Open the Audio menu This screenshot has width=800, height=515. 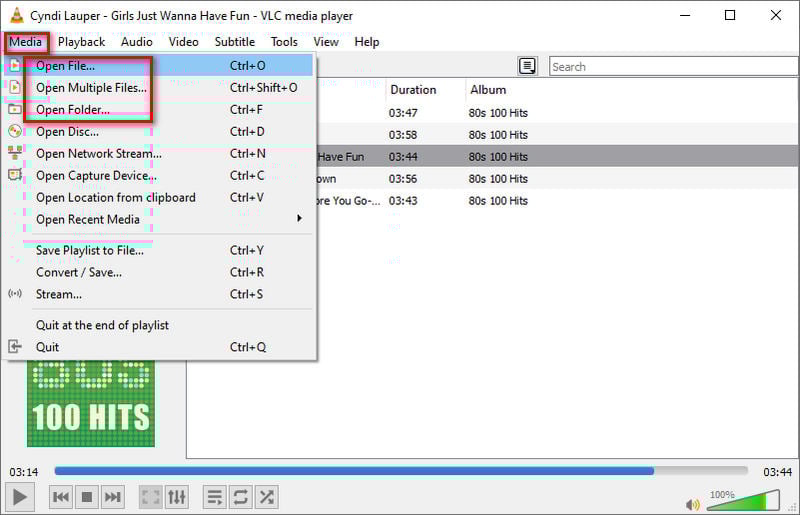tap(137, 42)
